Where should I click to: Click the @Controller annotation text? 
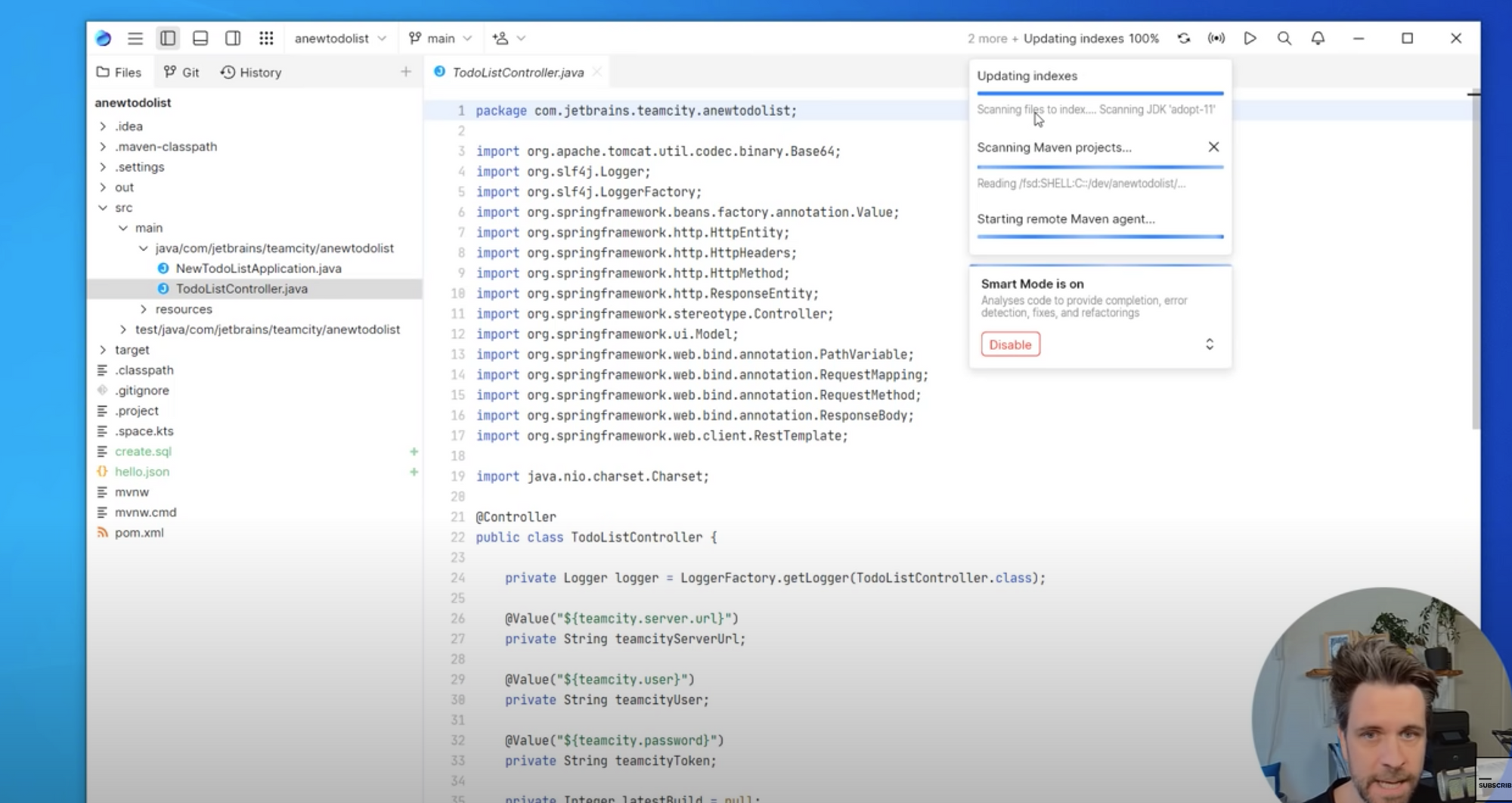pos(516,517)
